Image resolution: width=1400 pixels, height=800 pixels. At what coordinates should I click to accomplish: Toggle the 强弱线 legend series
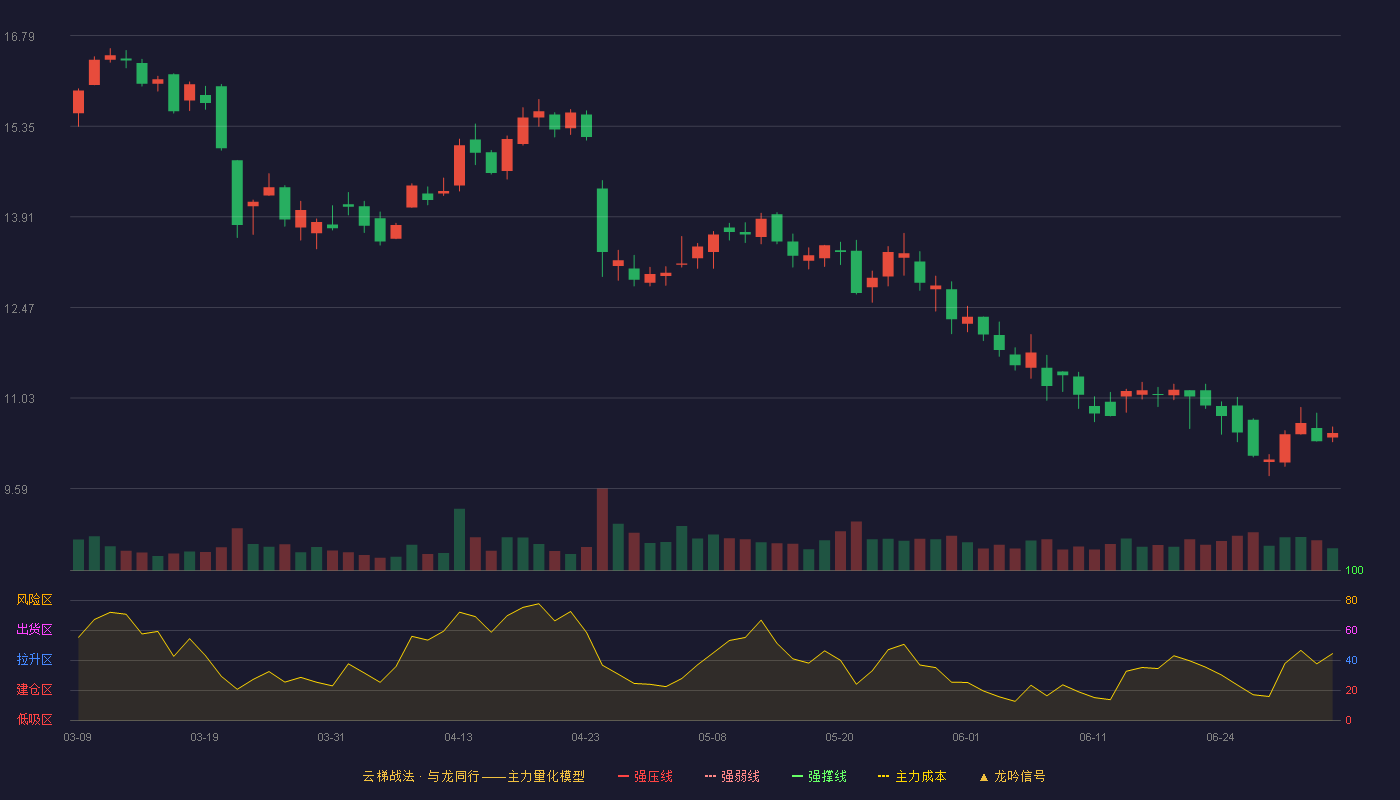click(732, 776)
